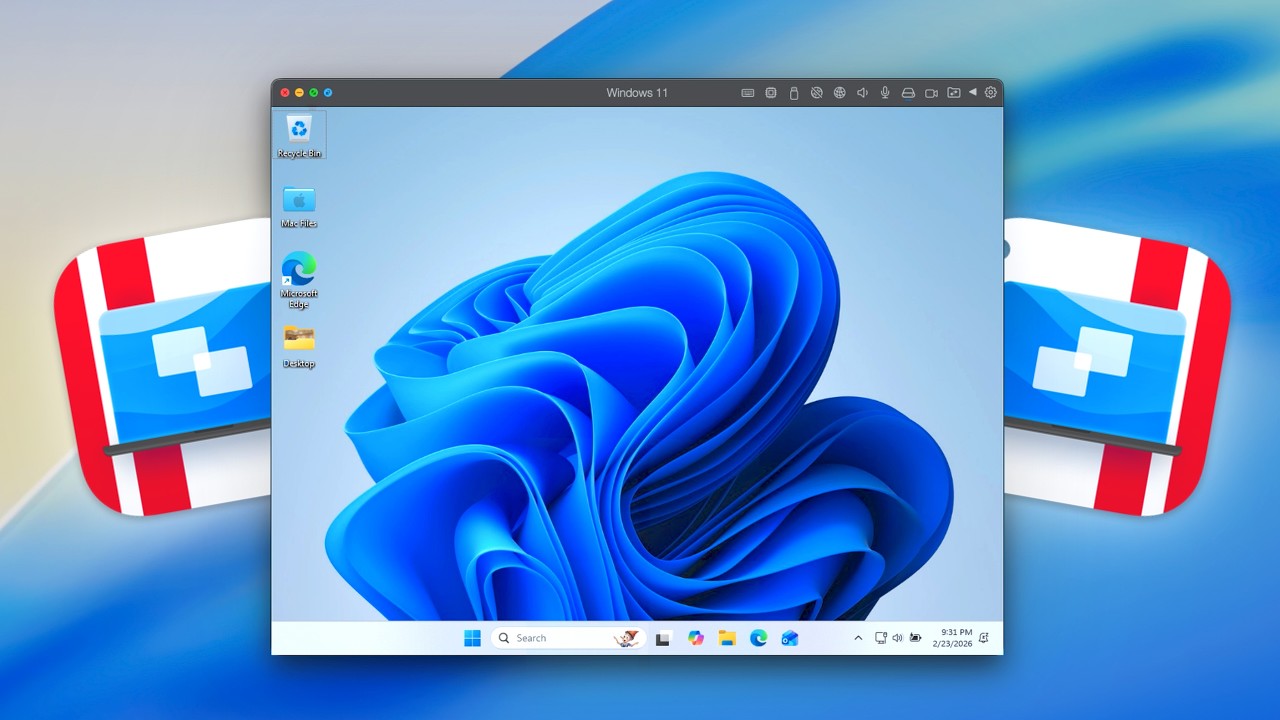Open the USB devices icon
Image resolution: width=1280 pixels, height=720 pixels.
pos(794,93)
